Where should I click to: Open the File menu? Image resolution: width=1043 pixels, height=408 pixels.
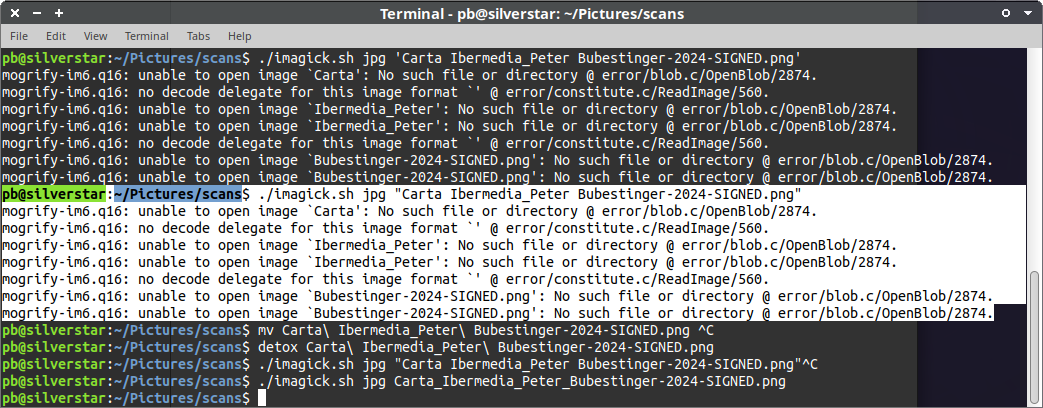(x=19, y=36)
